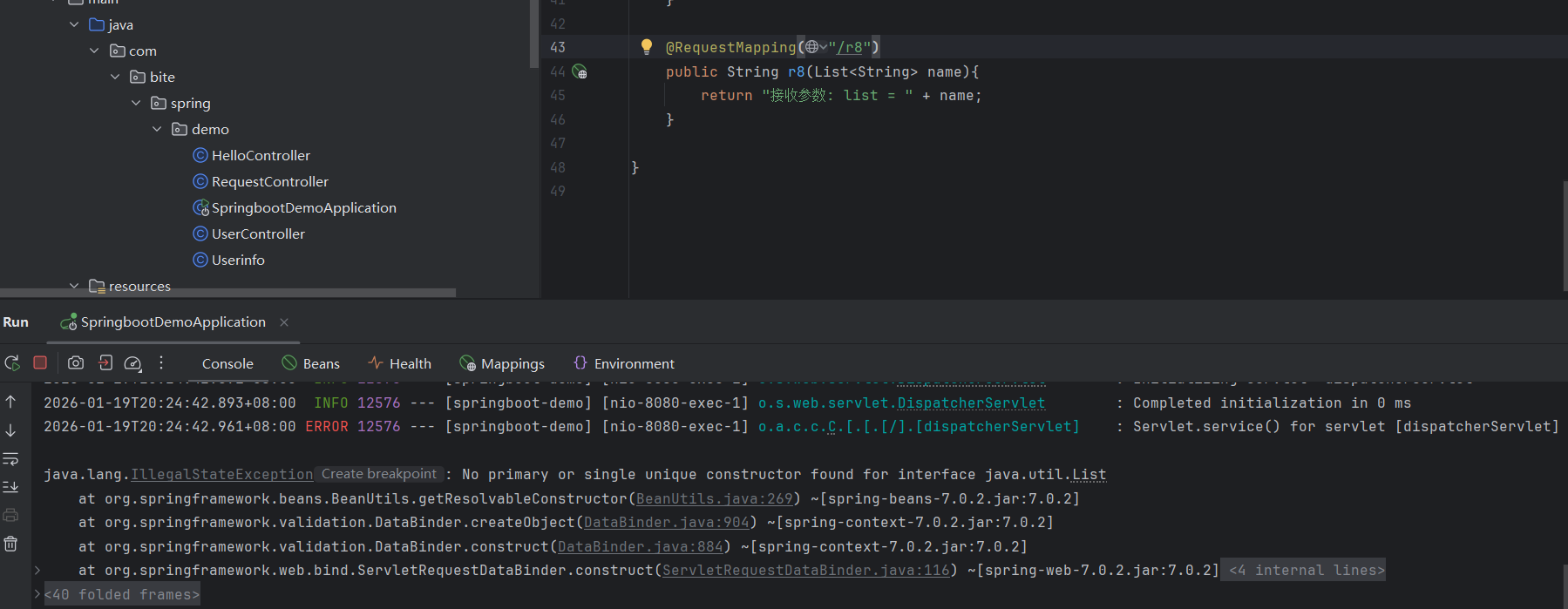The height and width of the screenshot is (609, 1568).
Task: Clear console with trash icon
Action: [x=10, y=544]
